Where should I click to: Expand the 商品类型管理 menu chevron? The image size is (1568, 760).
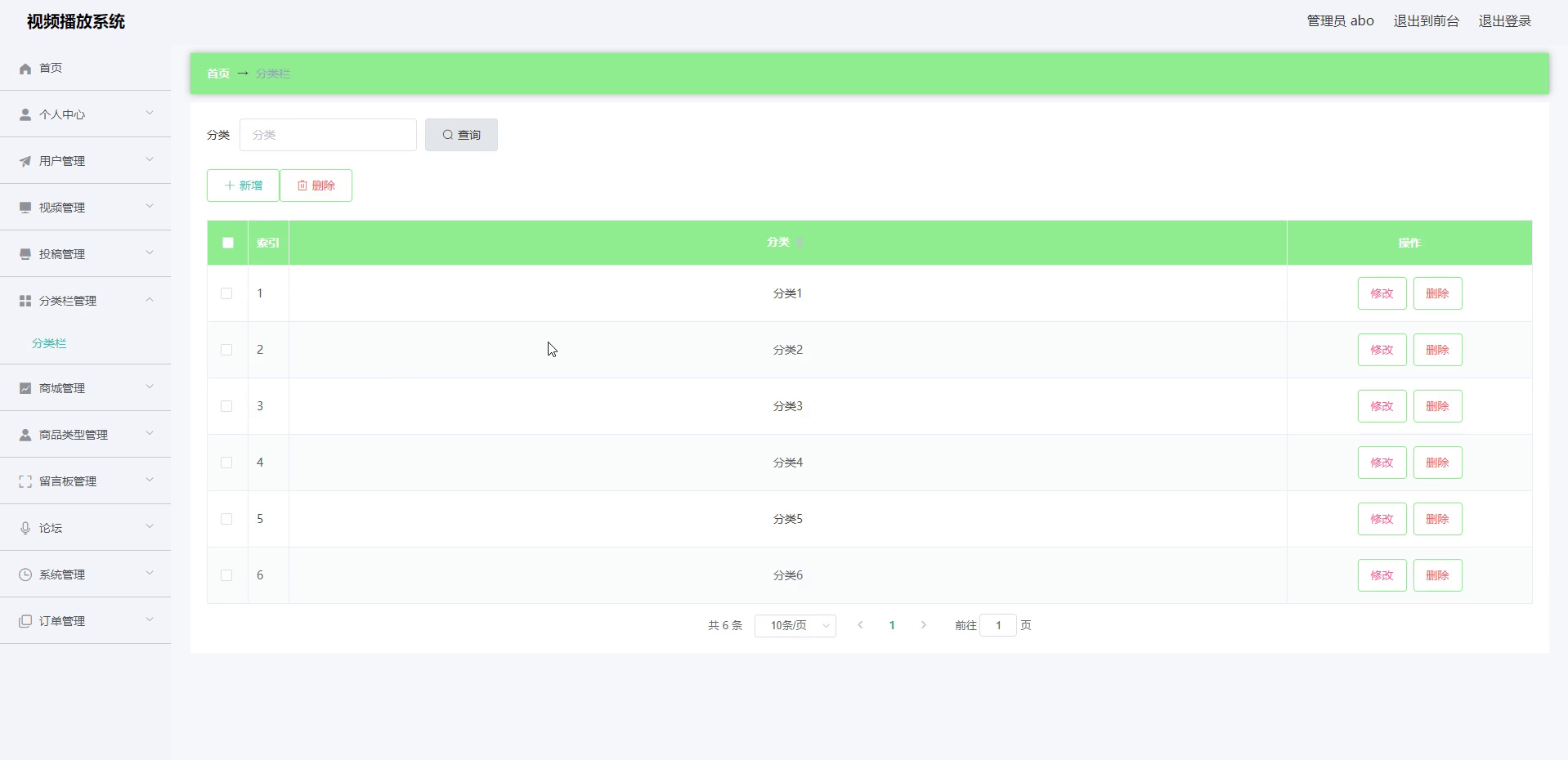(150, 433)
